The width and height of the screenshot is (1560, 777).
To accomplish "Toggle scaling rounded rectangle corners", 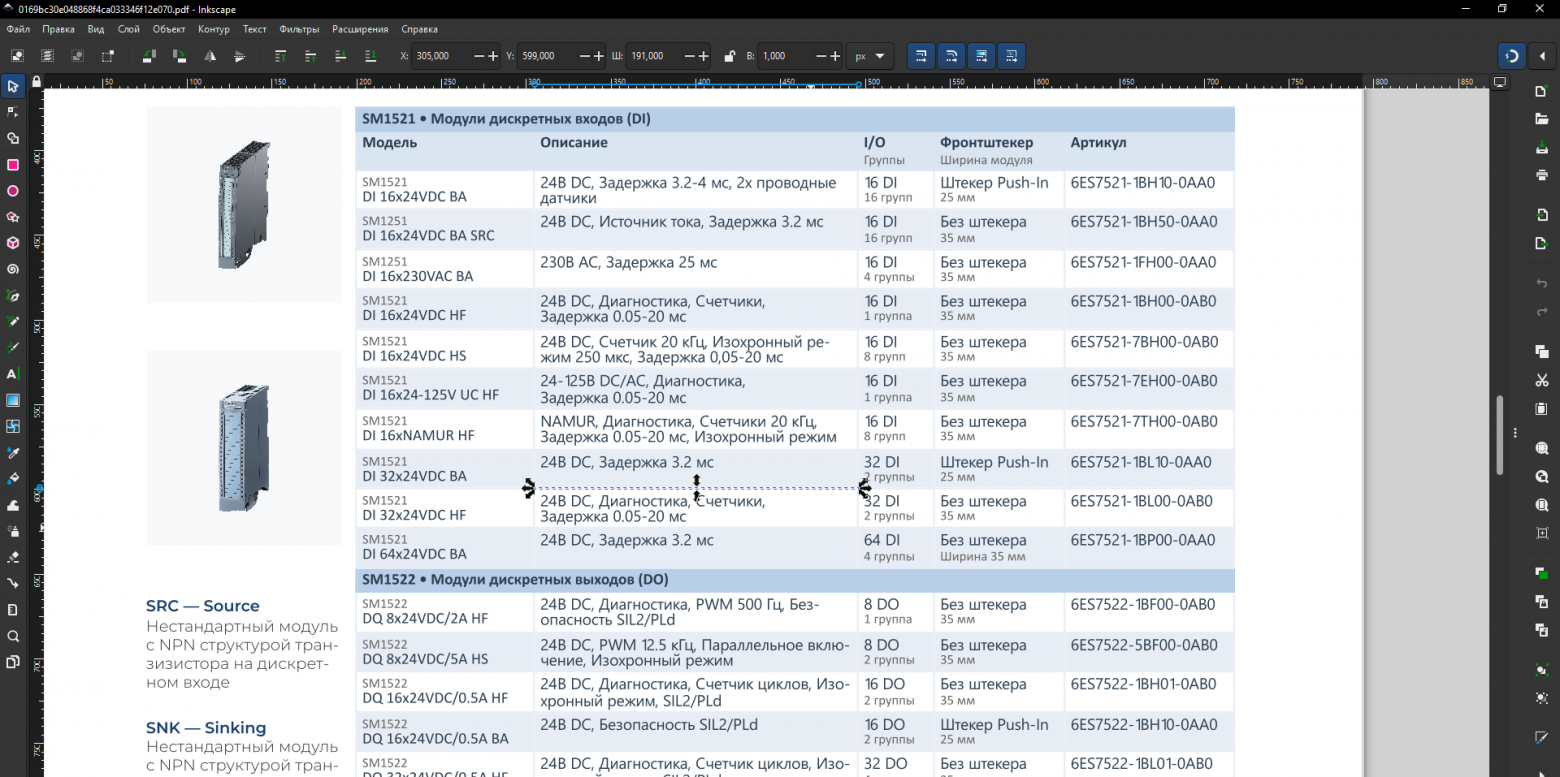I will [x=951, y=56].
